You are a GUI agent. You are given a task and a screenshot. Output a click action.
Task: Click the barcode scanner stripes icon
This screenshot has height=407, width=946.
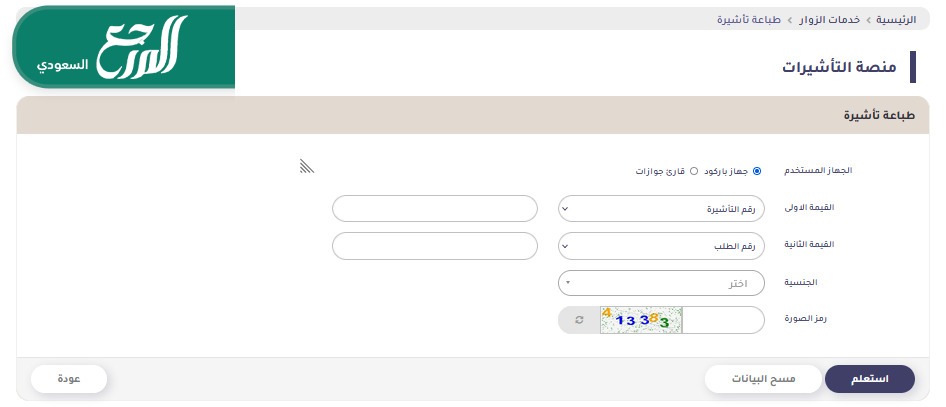pyautogui.click(x=307, y=166)
